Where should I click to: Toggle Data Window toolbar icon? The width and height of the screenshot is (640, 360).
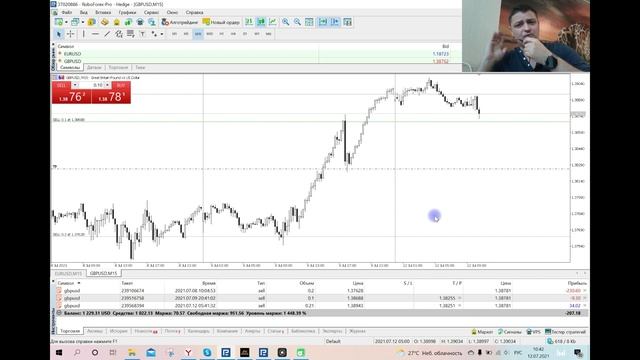[x=104, y=22]
